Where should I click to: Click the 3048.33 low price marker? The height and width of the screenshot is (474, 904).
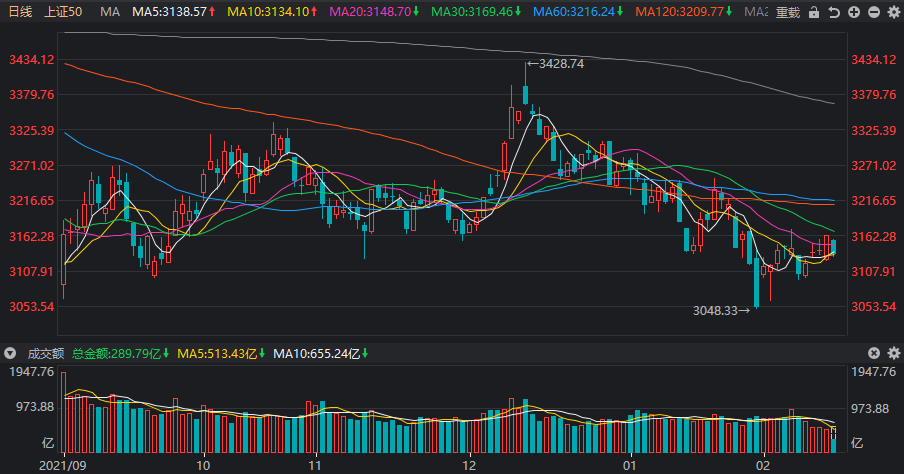pyautogui.click(x=721, y=311)
